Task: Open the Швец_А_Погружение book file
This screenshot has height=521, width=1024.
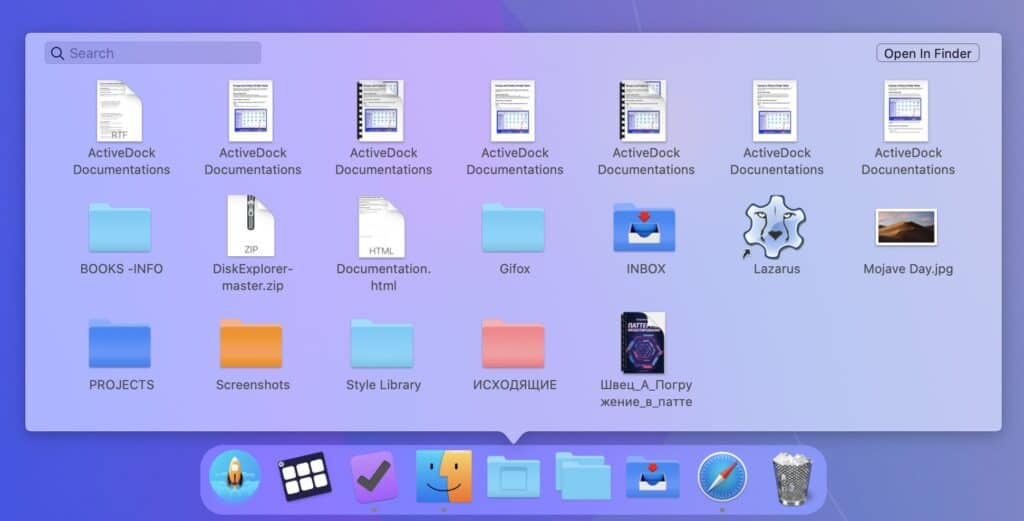Action: [643, 343]
